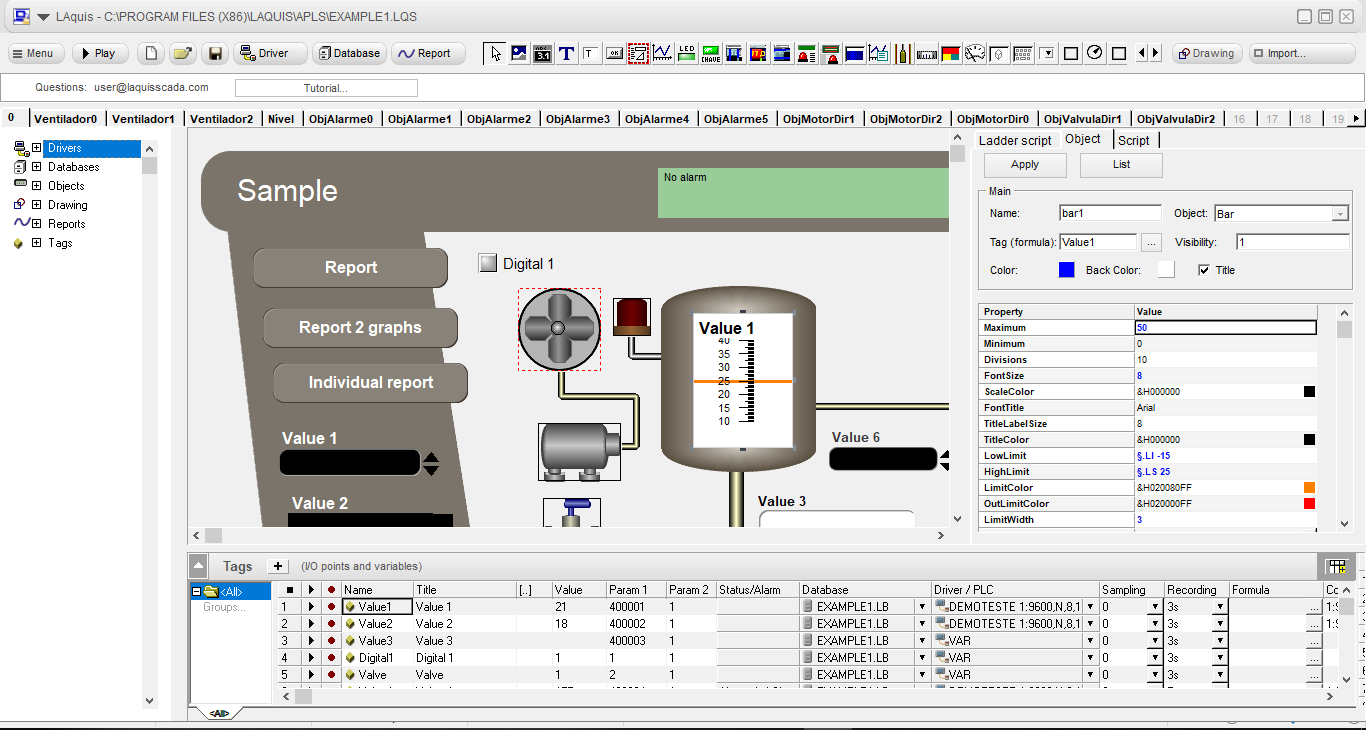
Task: Toggle play arrow for Valve row
Action: coord(311,675)
